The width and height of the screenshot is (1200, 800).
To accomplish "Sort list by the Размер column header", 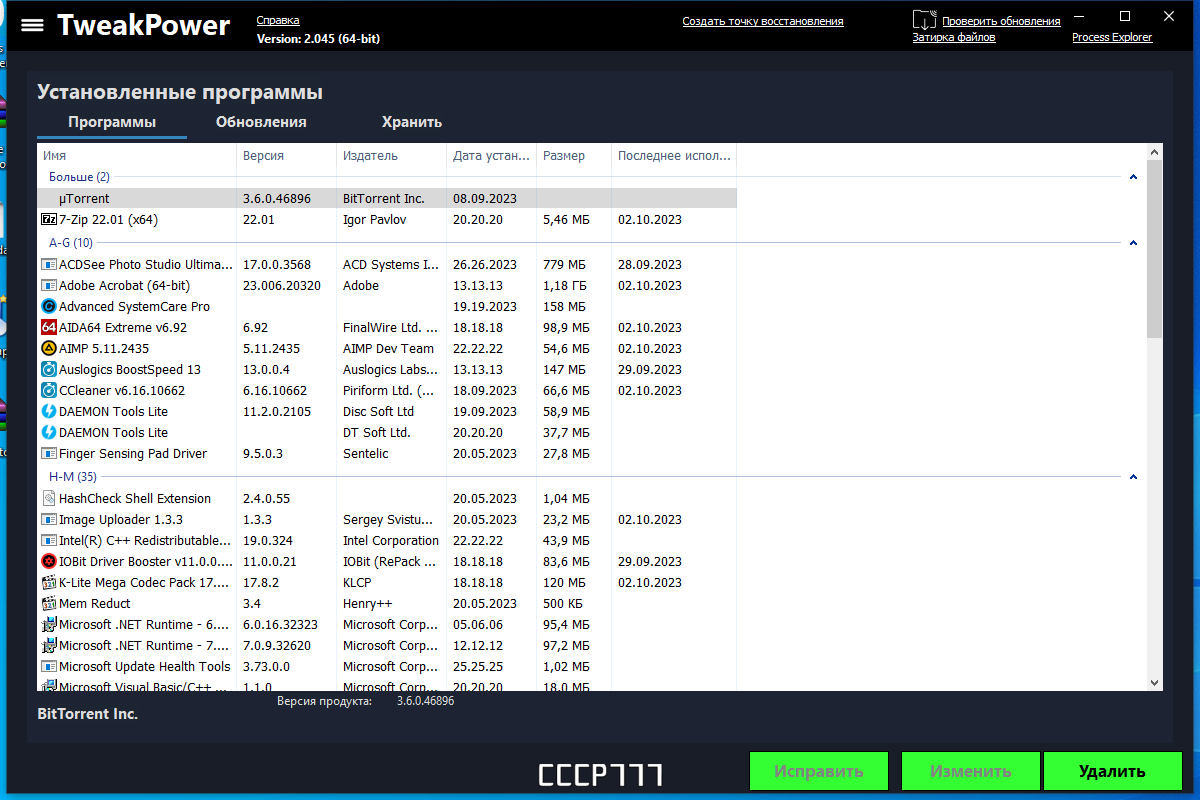I will tap(574, 156).
